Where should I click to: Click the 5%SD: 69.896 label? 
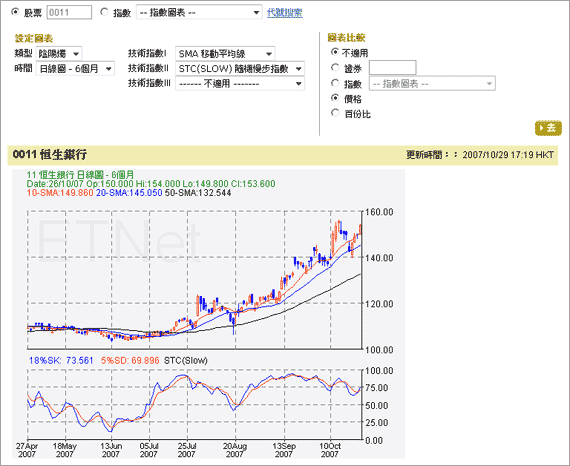pos(130,361)
